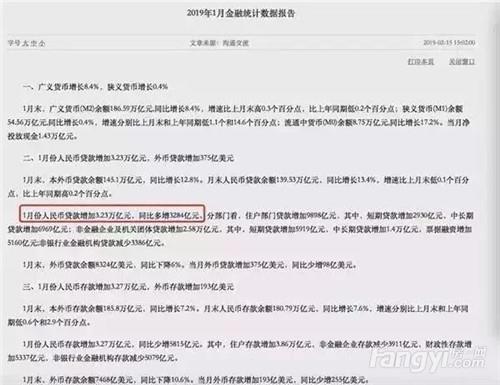Click the 打印本页 print page link

click(x=421, y=62)
